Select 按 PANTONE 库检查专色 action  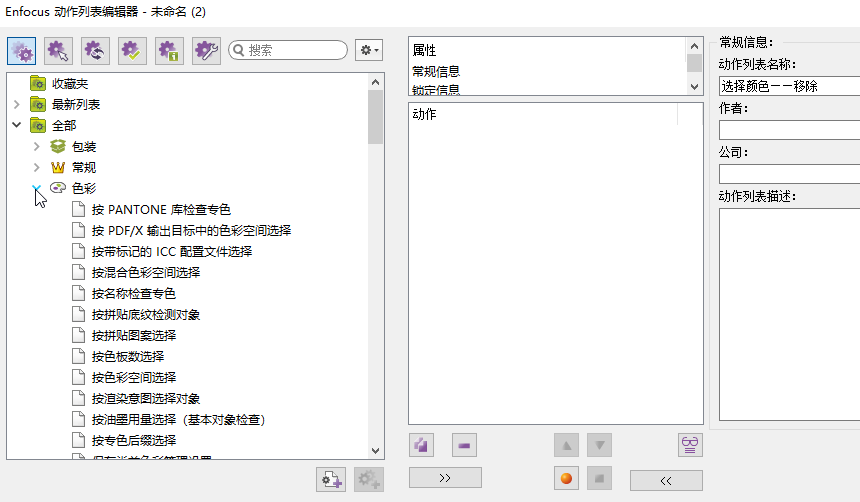click(x=161, y=209)
